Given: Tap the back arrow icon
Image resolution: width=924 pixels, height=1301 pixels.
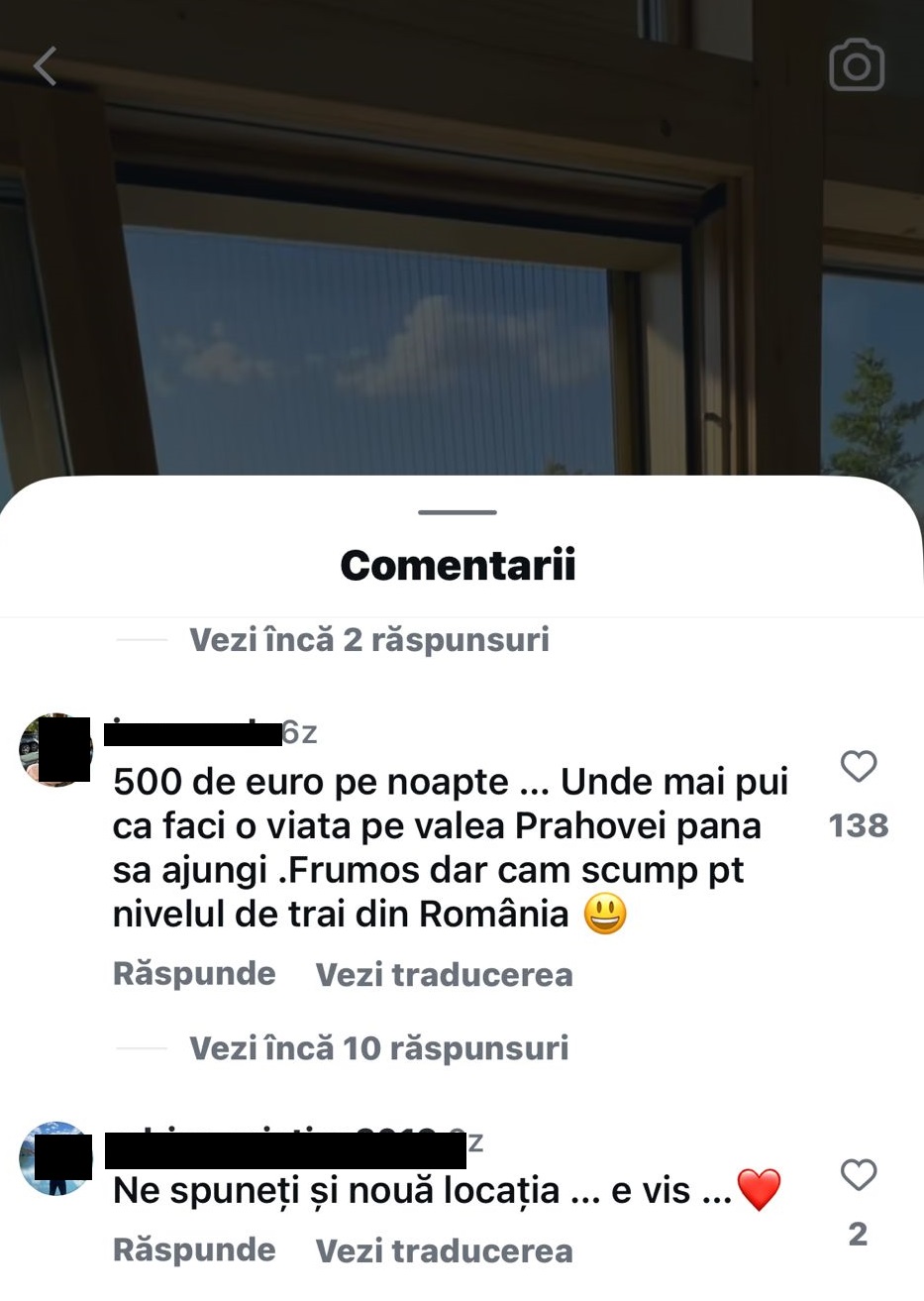Looking at the screenshot, I should coord(46,66).
